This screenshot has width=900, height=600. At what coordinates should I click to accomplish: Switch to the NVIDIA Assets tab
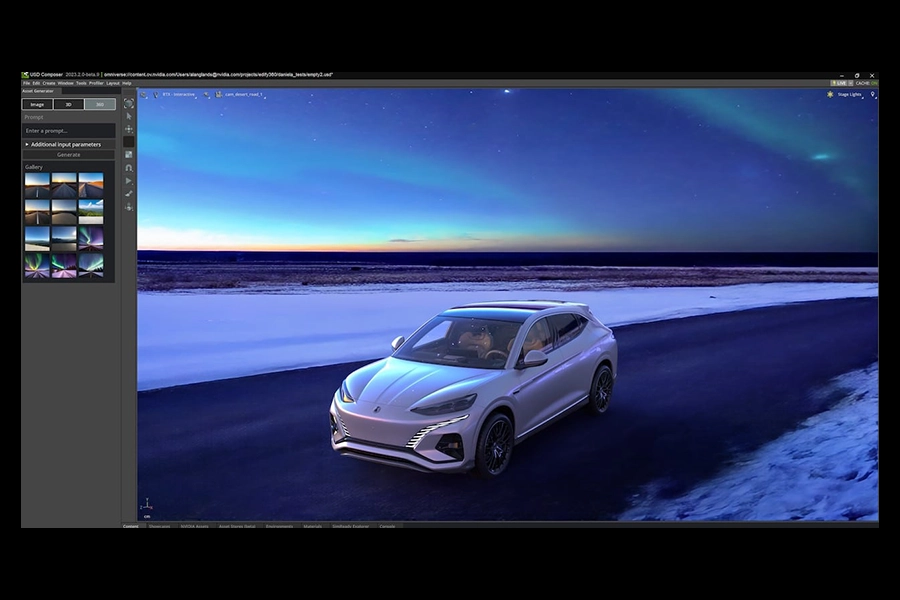point(195,525)
